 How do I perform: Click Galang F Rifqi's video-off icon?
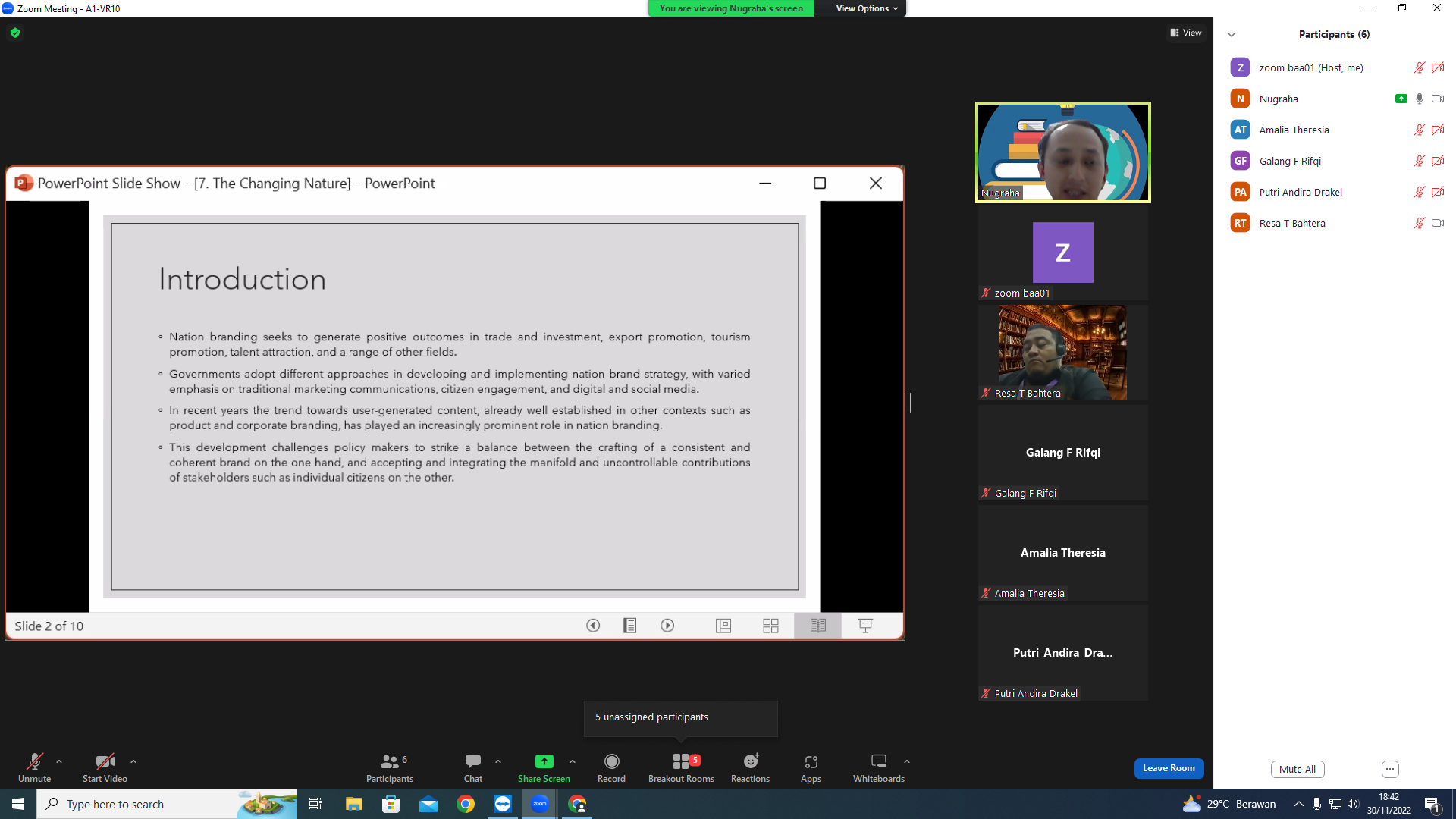point(1438,161)
